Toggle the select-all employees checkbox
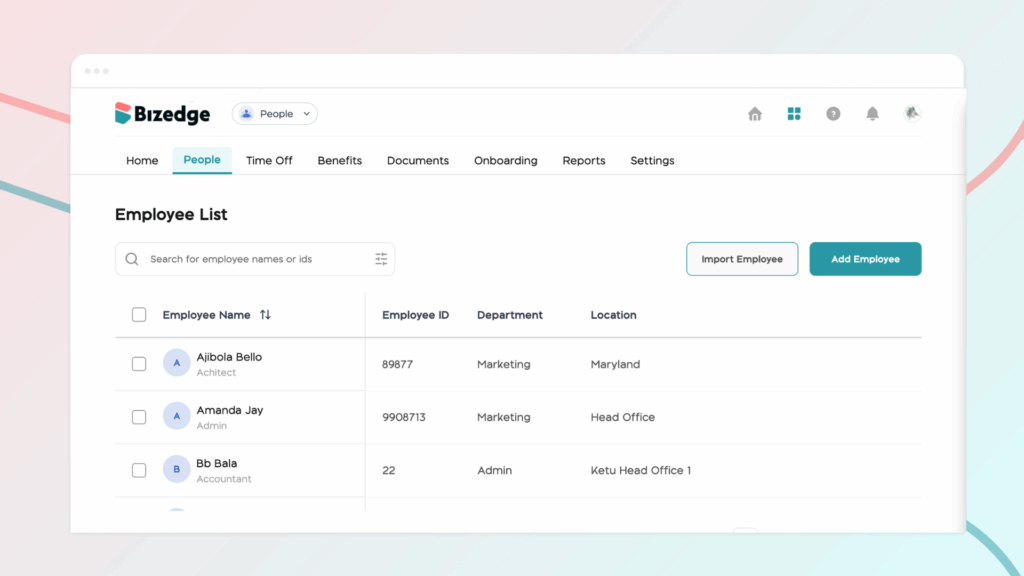This screenshot has width=1024, height=576. coord(139,315)
